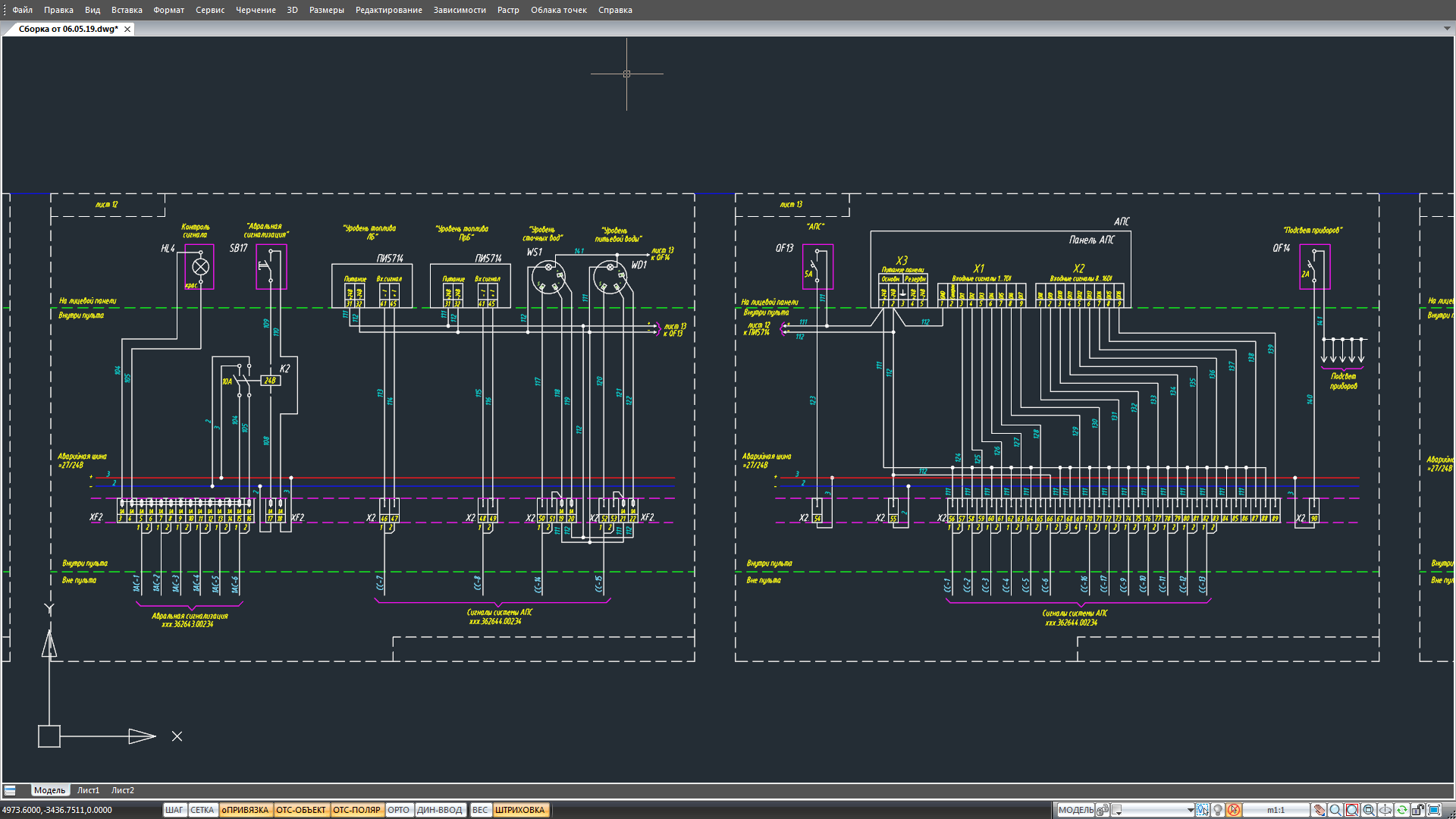The height and width of the screenshot is (819, 1456).
Task: Select the SB17 switch label
Action: [238, 248]
